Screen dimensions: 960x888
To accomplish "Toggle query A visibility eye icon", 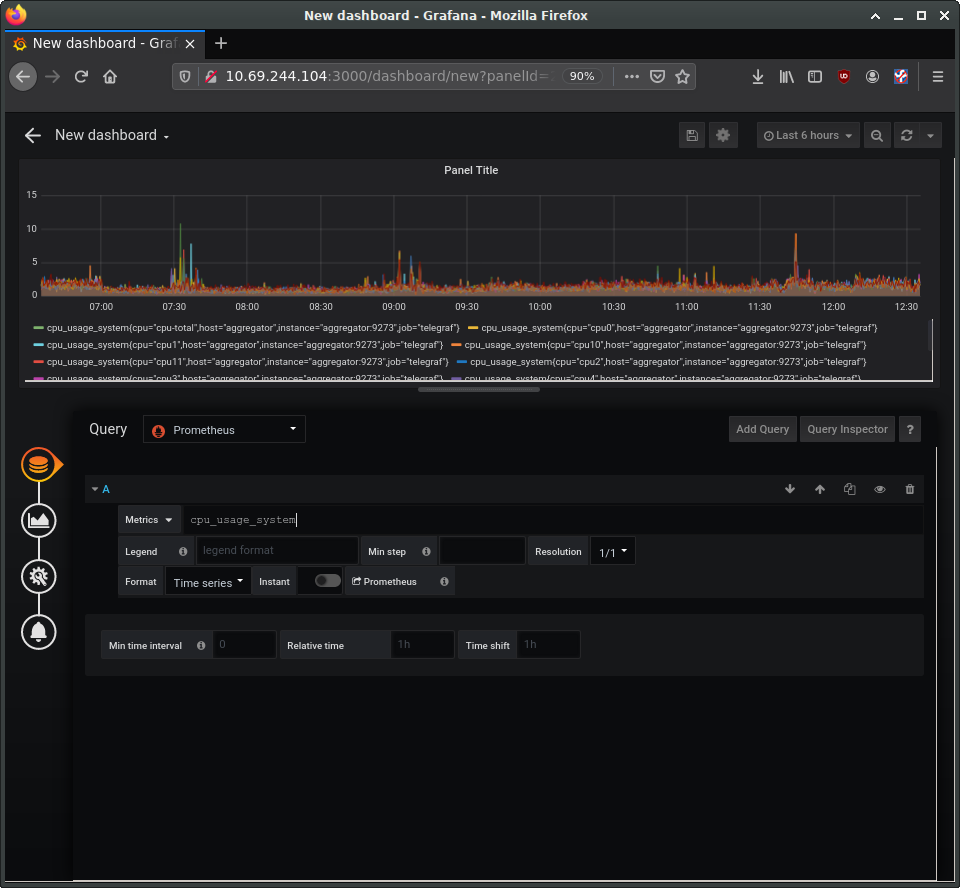I will 880,489.
